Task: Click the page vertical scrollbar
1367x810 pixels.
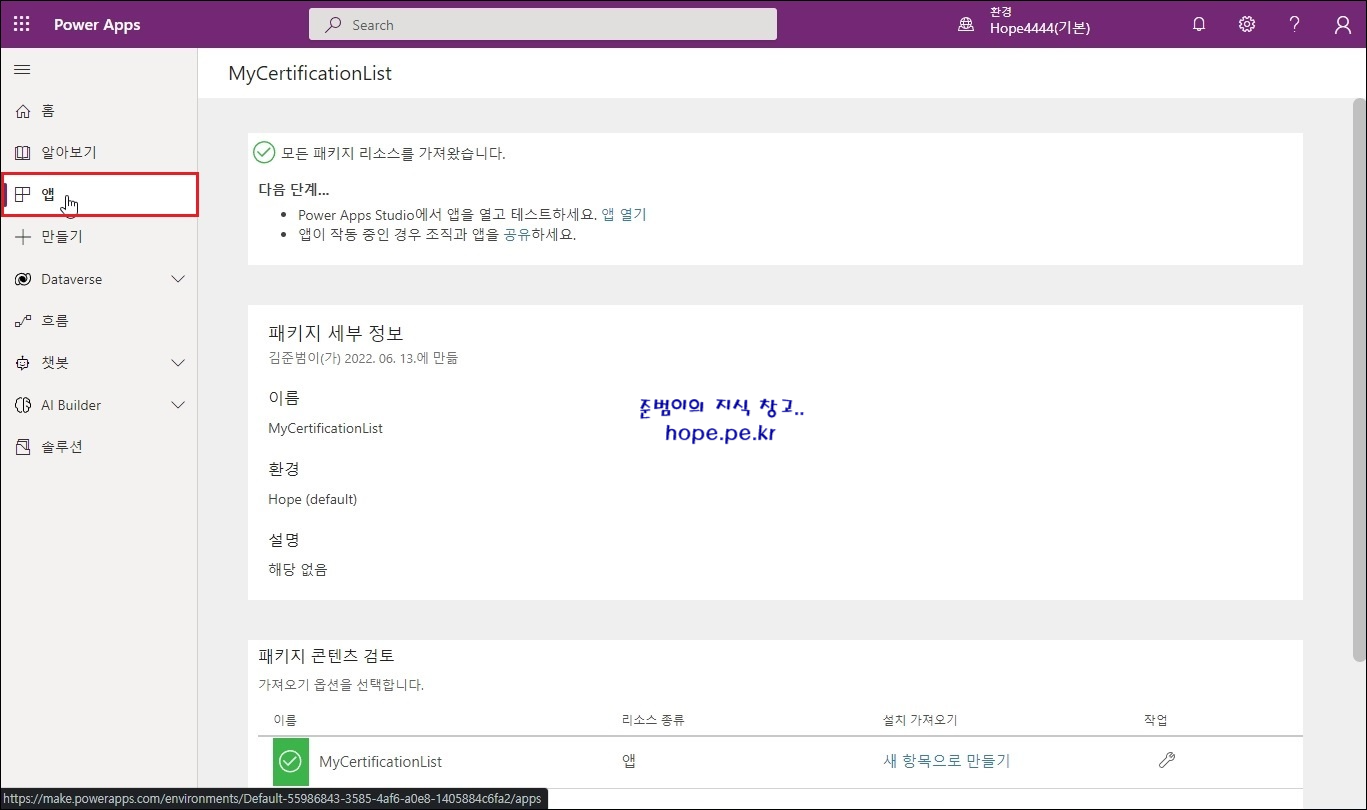Action: point(1359,380)
